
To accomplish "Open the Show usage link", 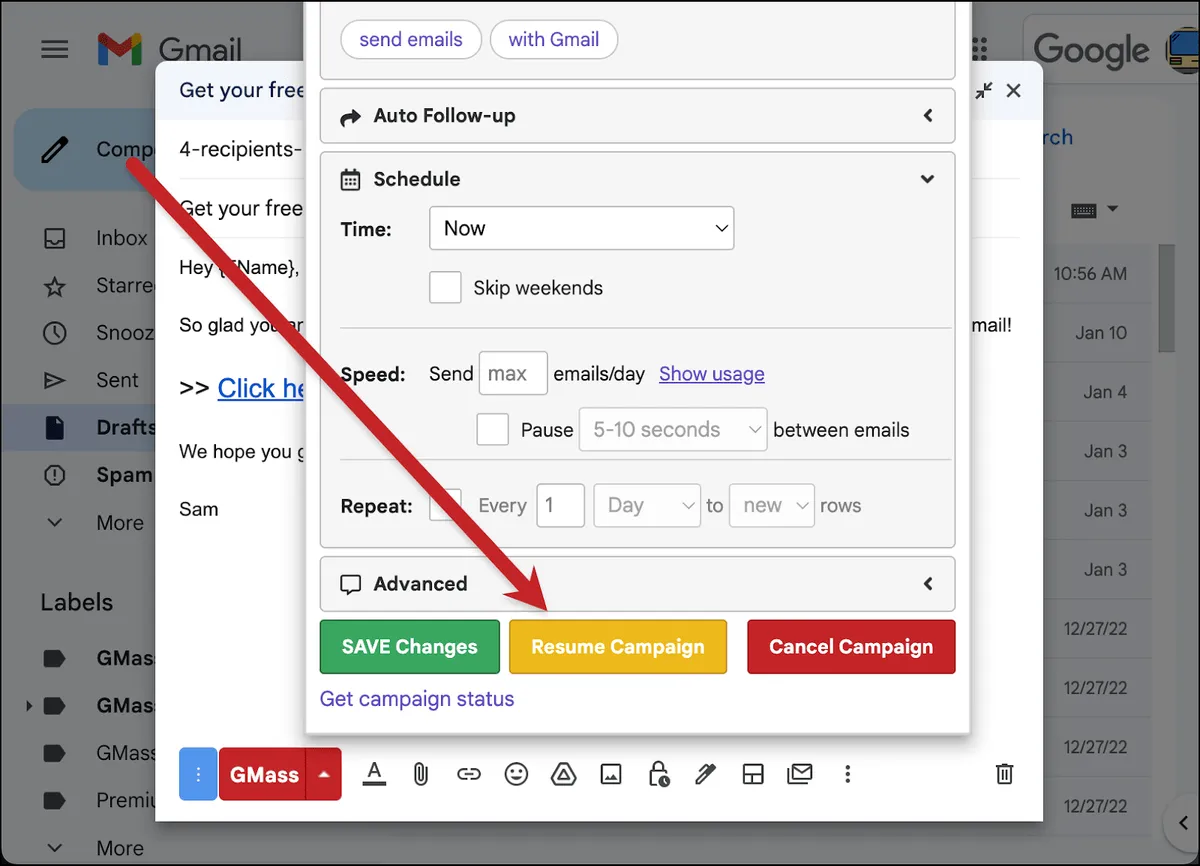I will [712, 374].
